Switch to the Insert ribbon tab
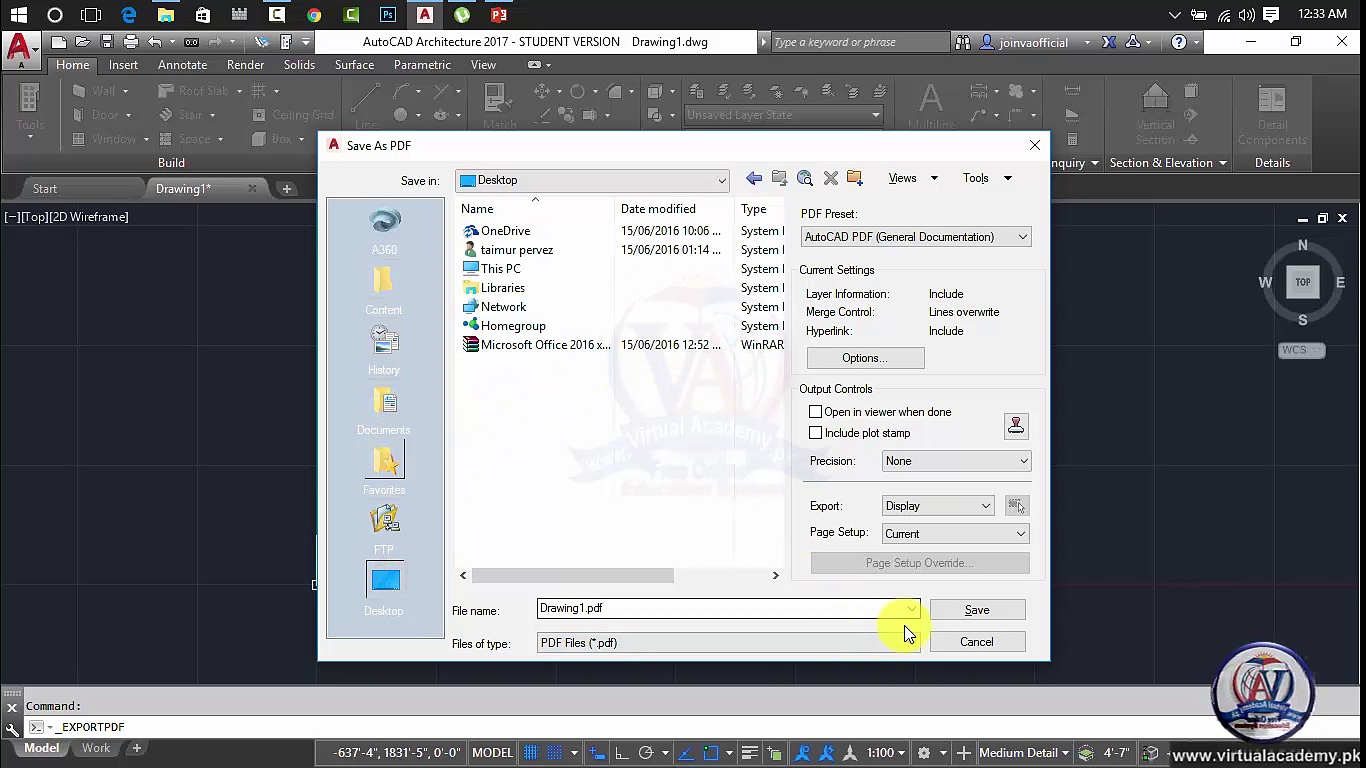This screenshot has height=768, width=1366. (x=123, y=65)
